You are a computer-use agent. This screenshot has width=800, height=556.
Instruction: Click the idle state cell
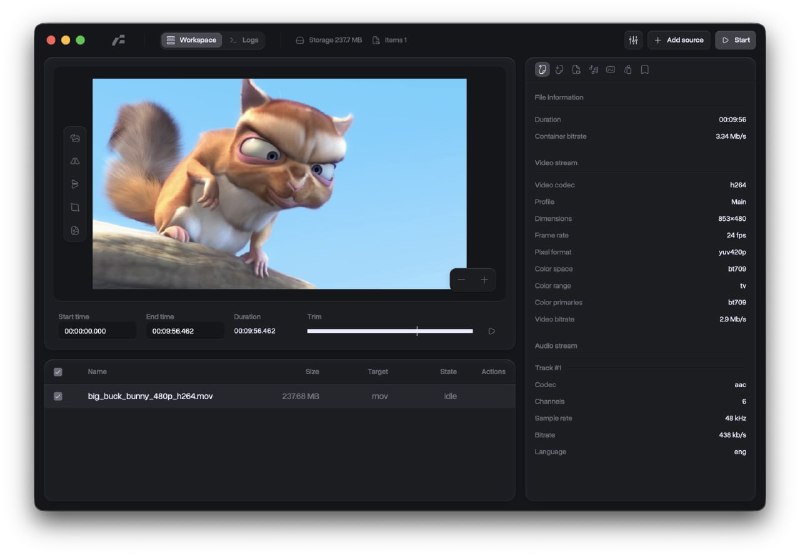pyautogui.click(x=450, y=396)
